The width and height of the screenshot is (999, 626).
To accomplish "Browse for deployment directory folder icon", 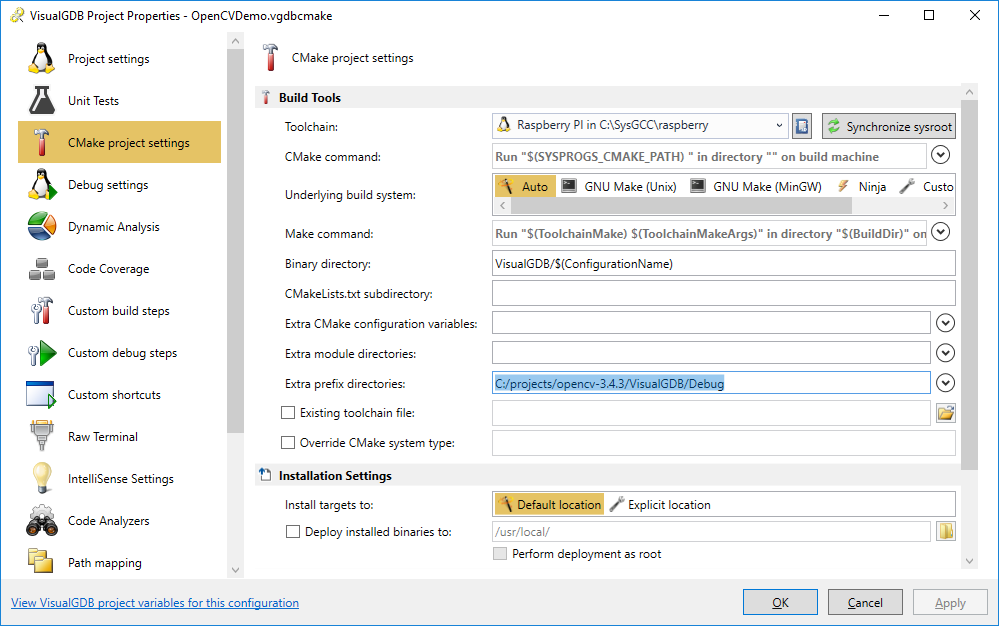I will coord(945,531).
